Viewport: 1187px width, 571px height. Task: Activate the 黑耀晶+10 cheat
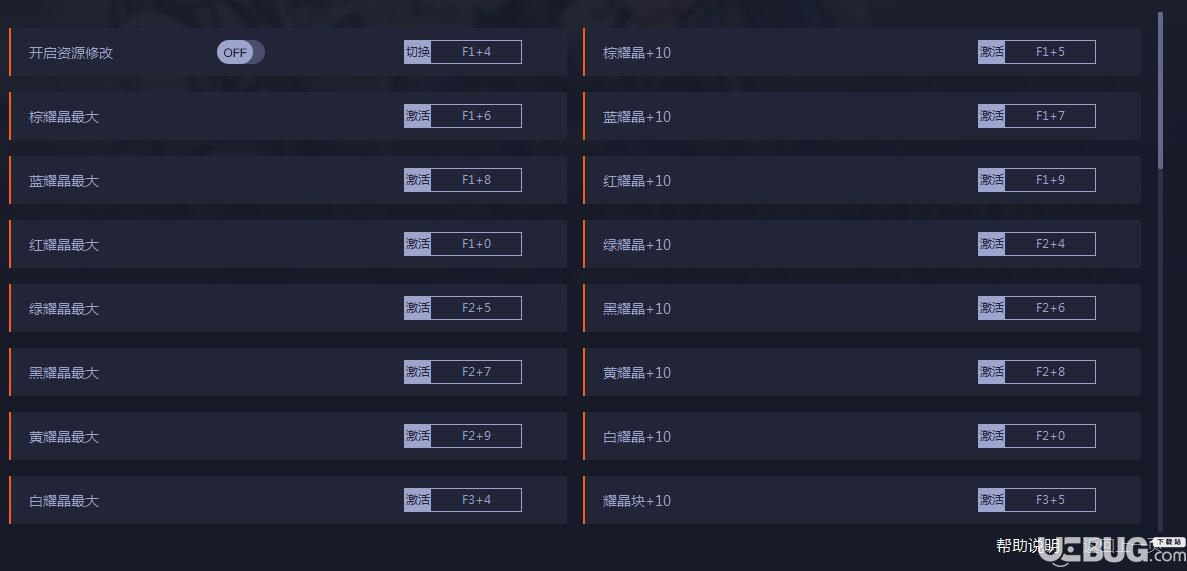pos(991,308)
